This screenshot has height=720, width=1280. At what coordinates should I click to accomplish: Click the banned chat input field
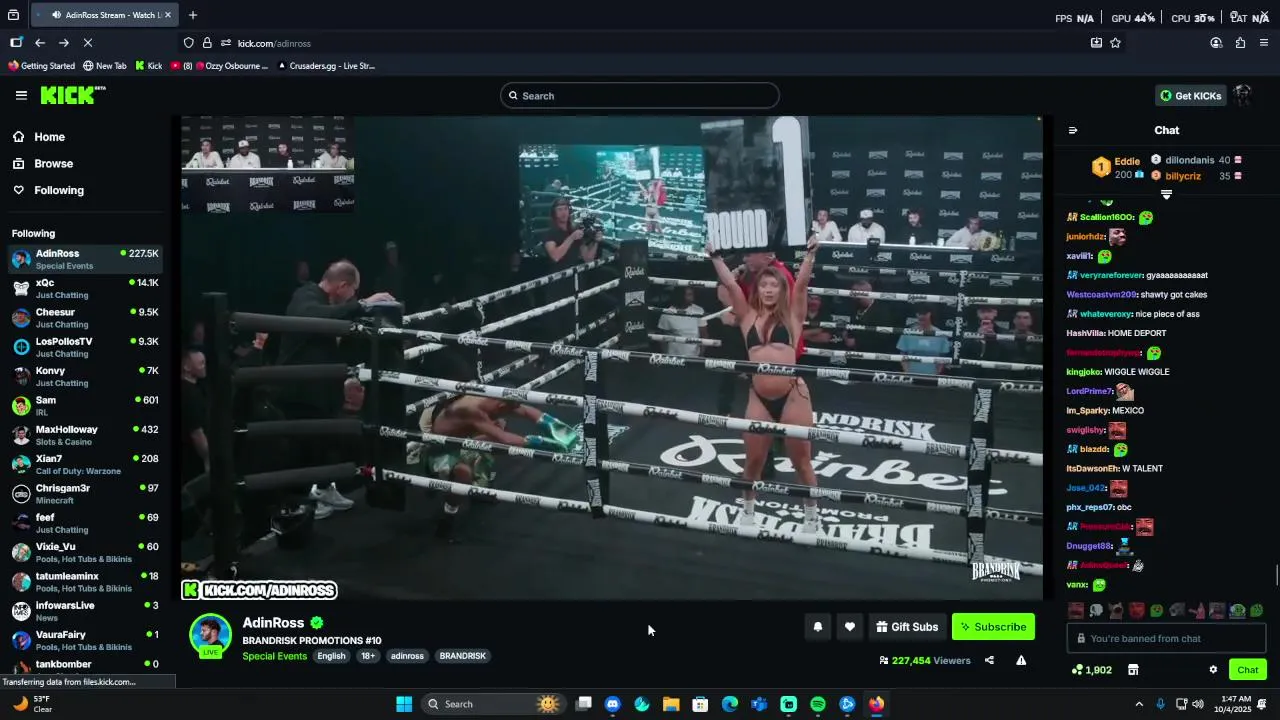click(1166, 638)
